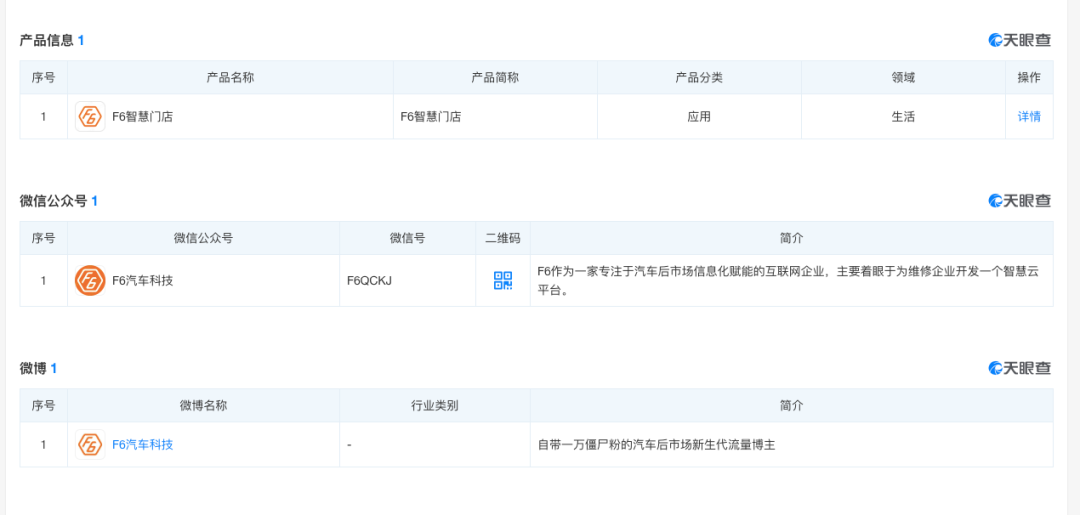
Task: Click the 产品简称 column header
Action: (x=495, y=77)
